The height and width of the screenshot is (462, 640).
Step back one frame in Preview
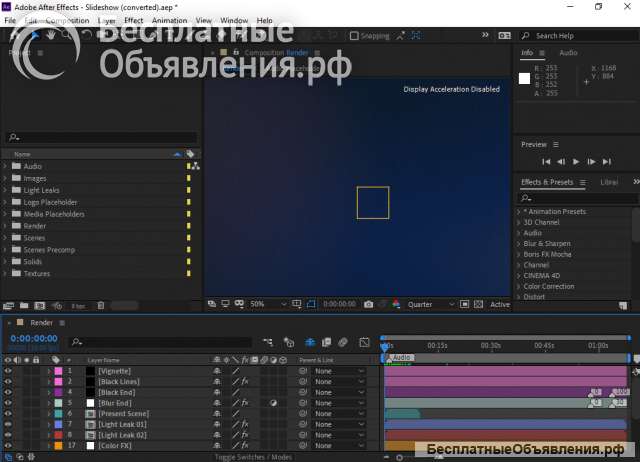pos(561,162)
